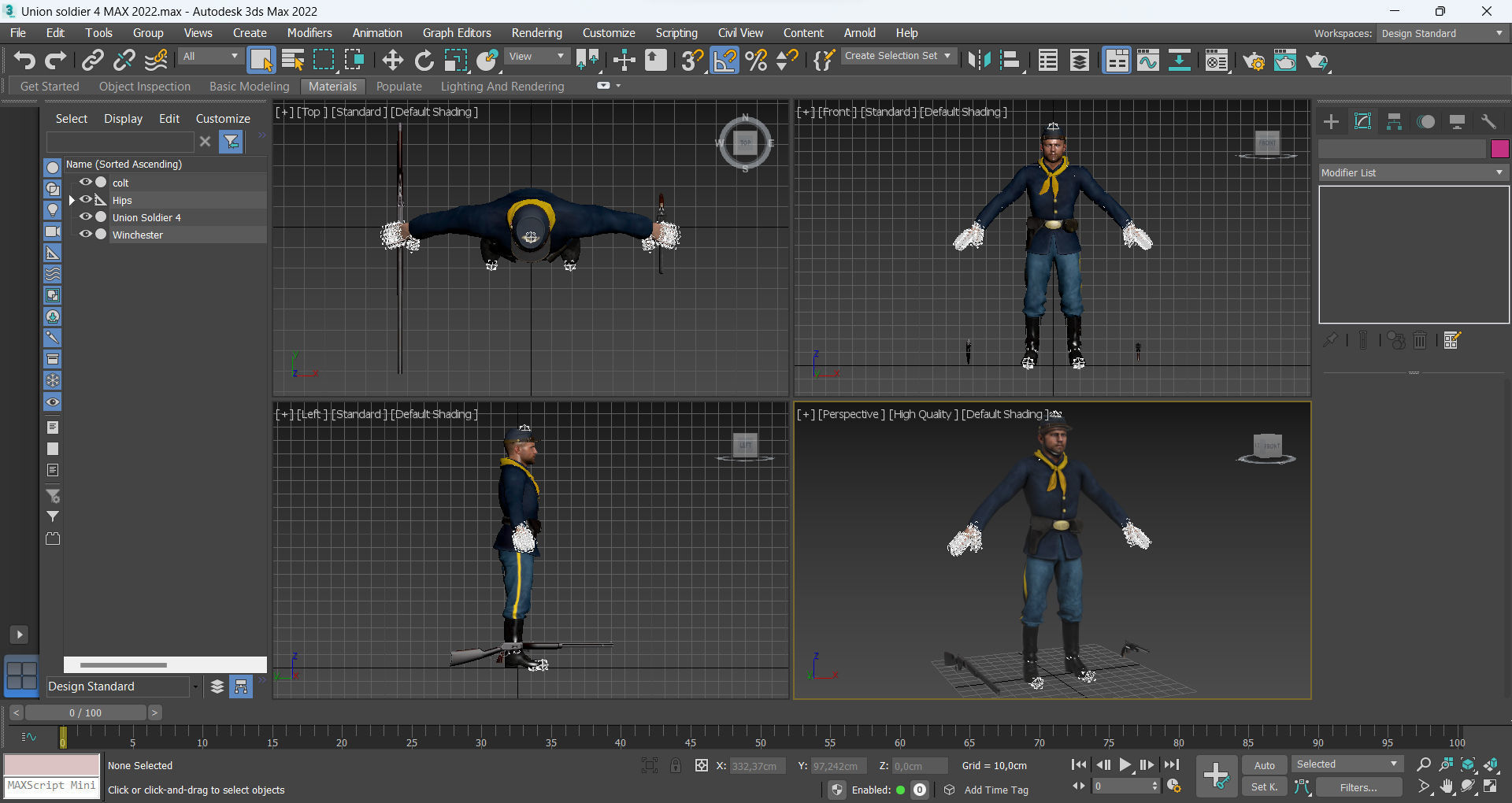Toggle visibility eye of Winchester
The image size is (1512, 803).
coord(85,234)
